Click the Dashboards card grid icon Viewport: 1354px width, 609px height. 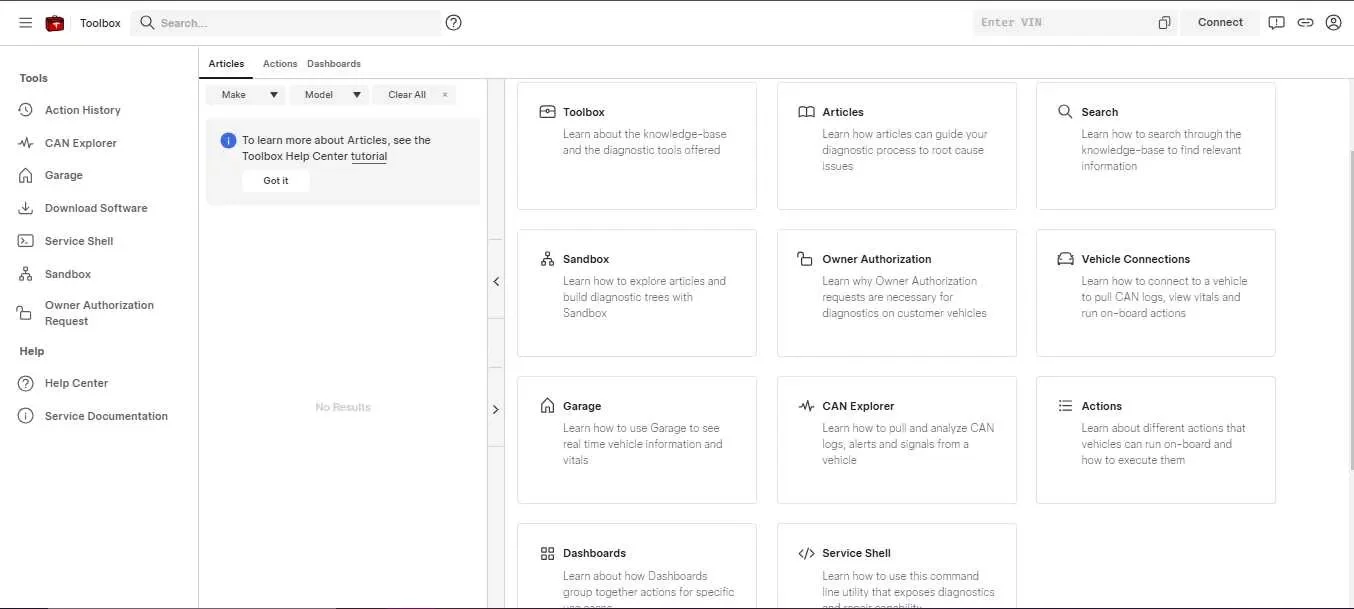pos(547,553)
